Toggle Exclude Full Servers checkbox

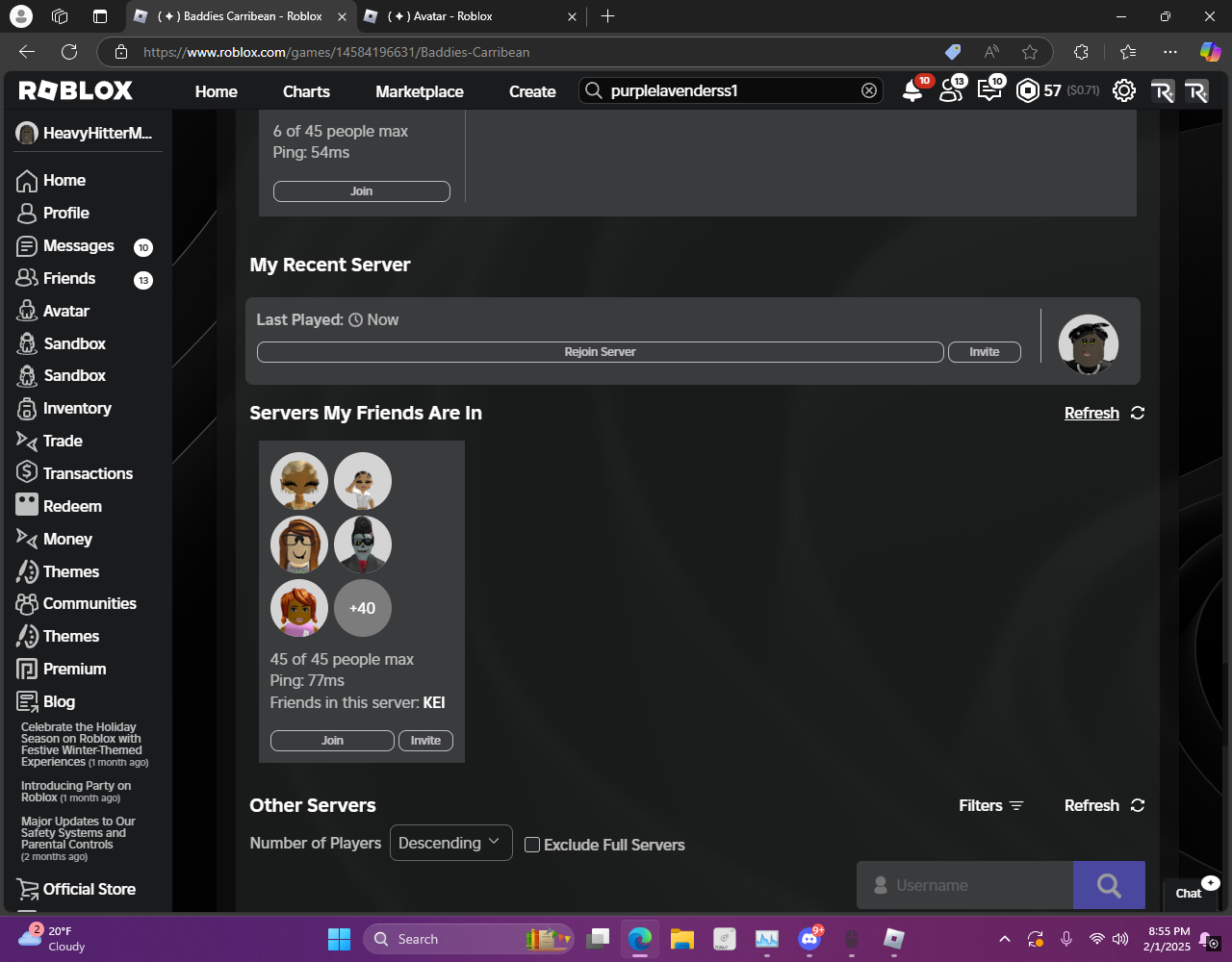[532, 845]
